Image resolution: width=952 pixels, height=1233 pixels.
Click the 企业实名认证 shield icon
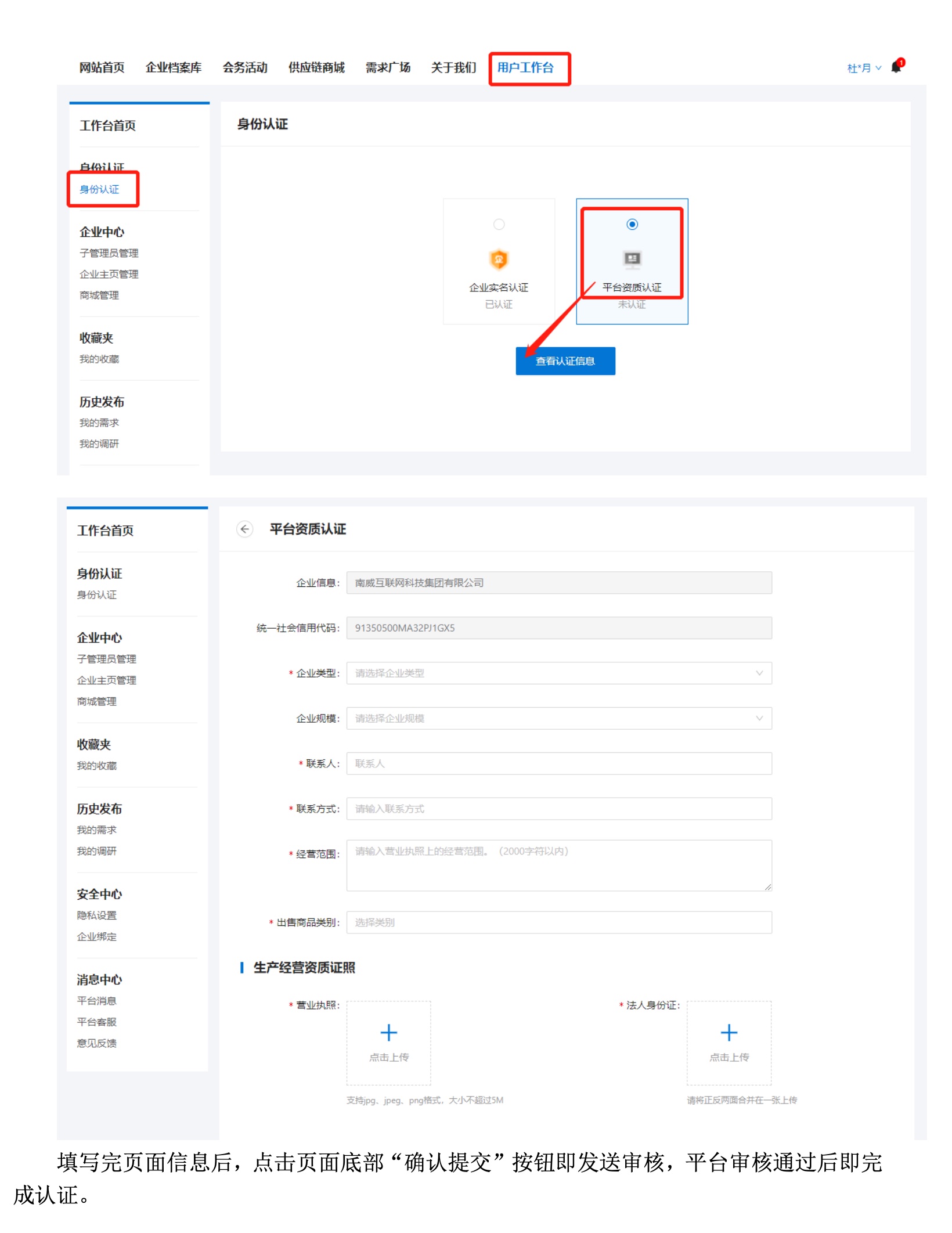[x=499, y=259]
